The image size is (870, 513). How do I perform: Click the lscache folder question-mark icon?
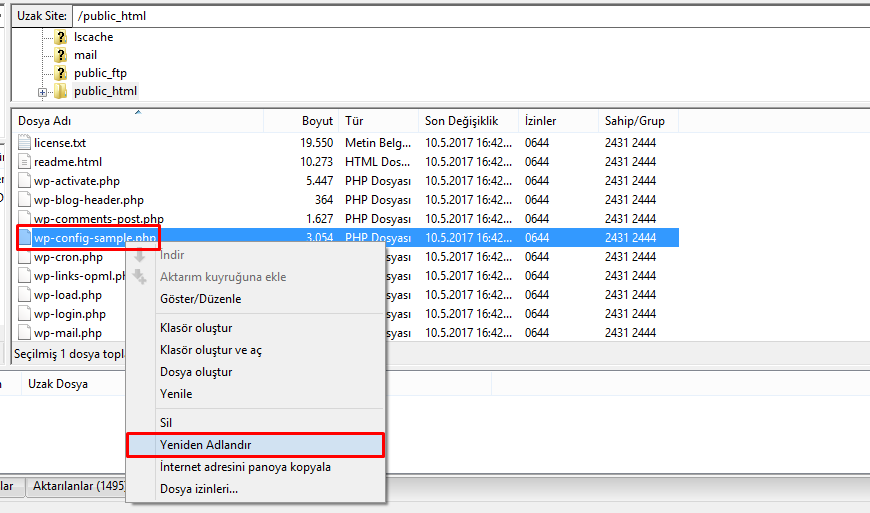coord(61,37)
